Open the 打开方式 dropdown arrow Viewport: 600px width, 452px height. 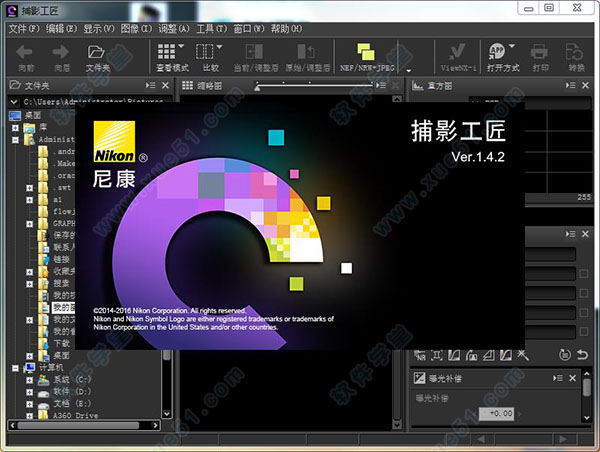coord(512,46)
